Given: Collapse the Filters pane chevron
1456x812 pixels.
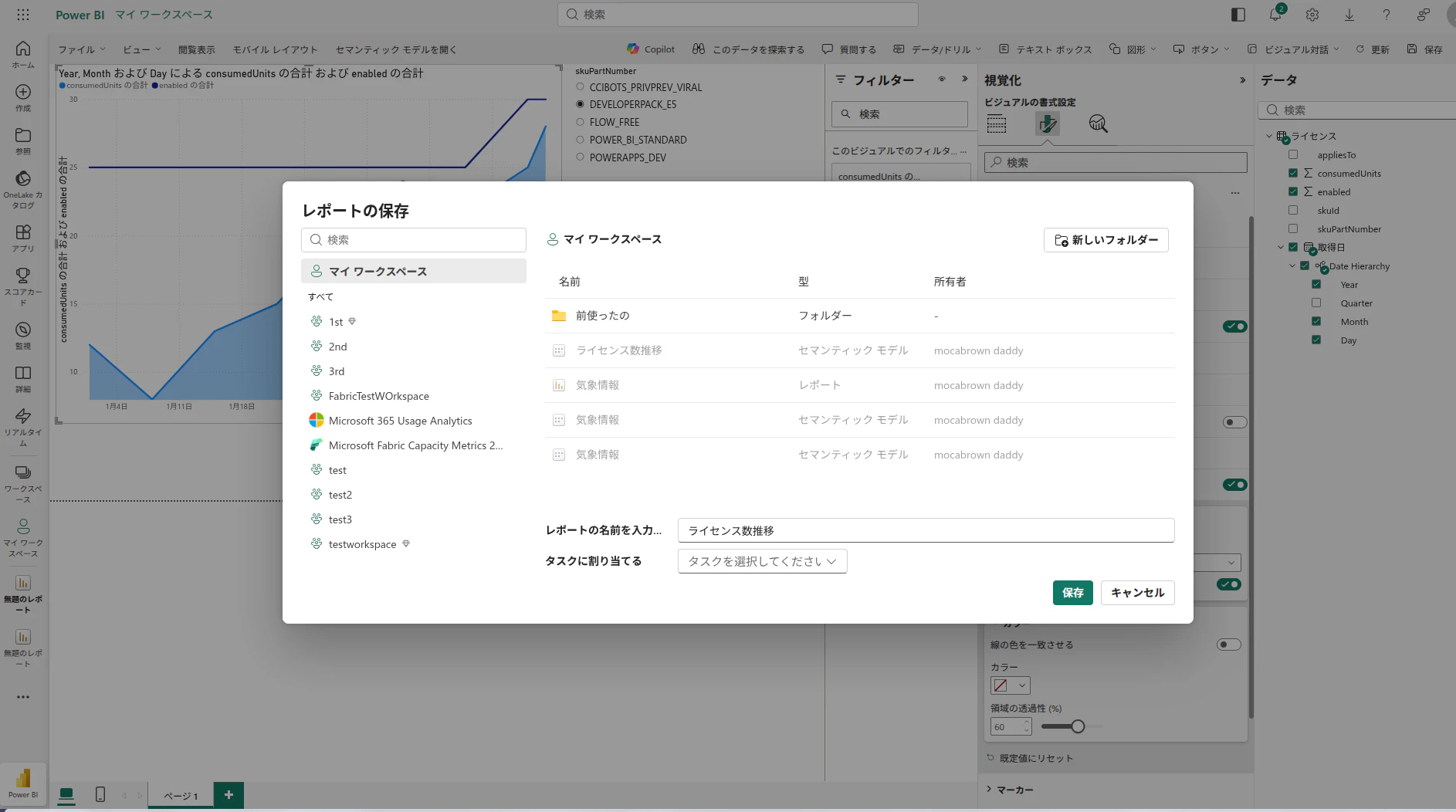Looking at the screenshot, I should click(x=965, y=79).
